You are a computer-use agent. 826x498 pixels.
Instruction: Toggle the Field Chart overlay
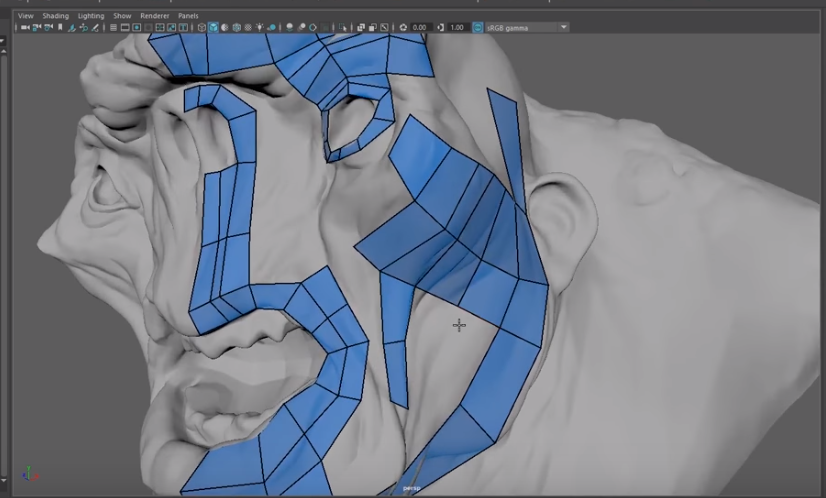click(x=160, y=27)
